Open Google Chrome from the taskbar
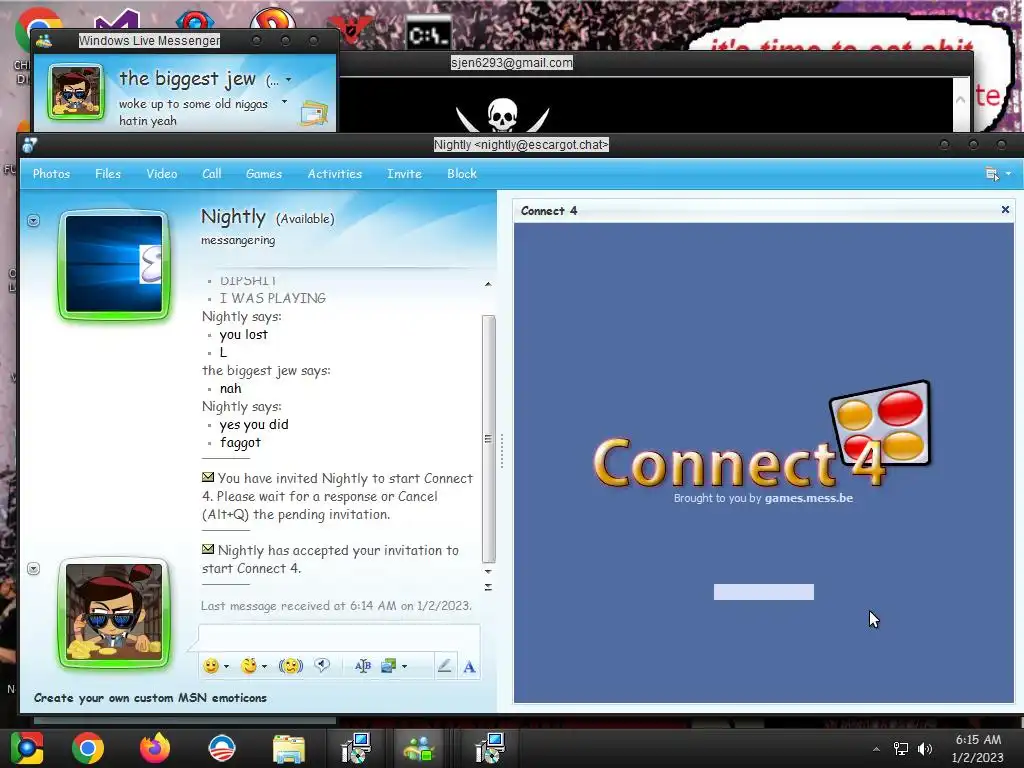This screenshot has height=768, width=1024. click(x=88, y=748)
